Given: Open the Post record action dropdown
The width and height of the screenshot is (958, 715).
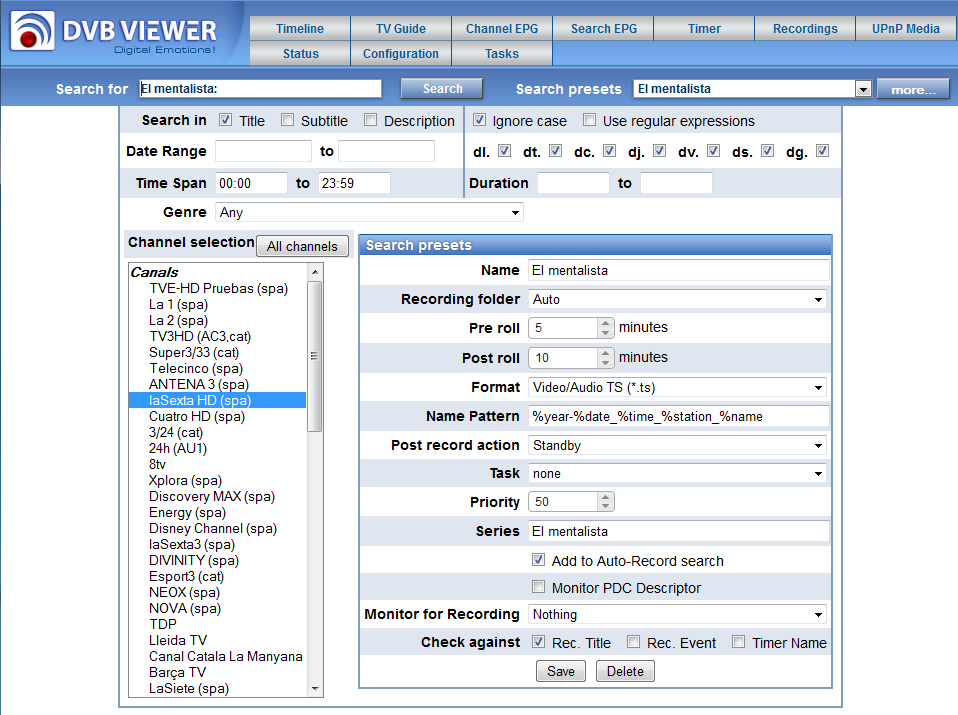Looking at the screenshot, I should (677, 445).
